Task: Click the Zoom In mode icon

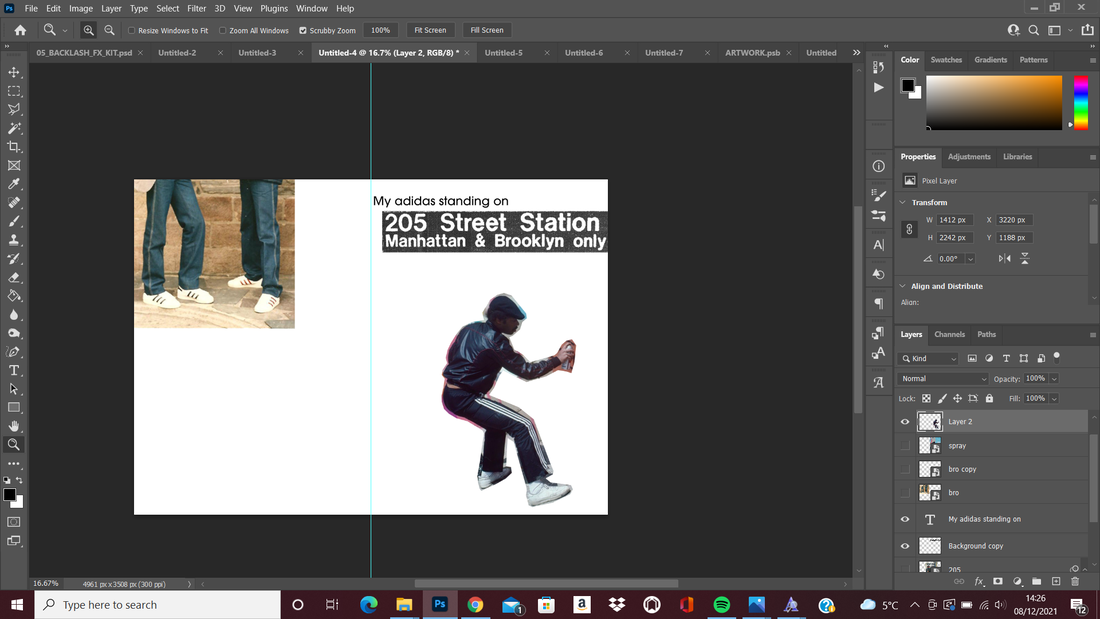Action: tap(88, 30)
